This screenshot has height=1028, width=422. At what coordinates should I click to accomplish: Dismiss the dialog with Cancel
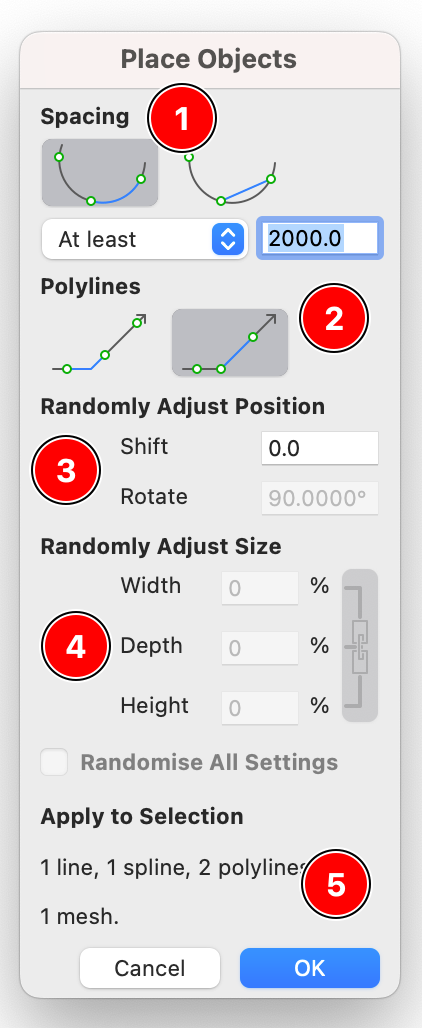(150, 968)
